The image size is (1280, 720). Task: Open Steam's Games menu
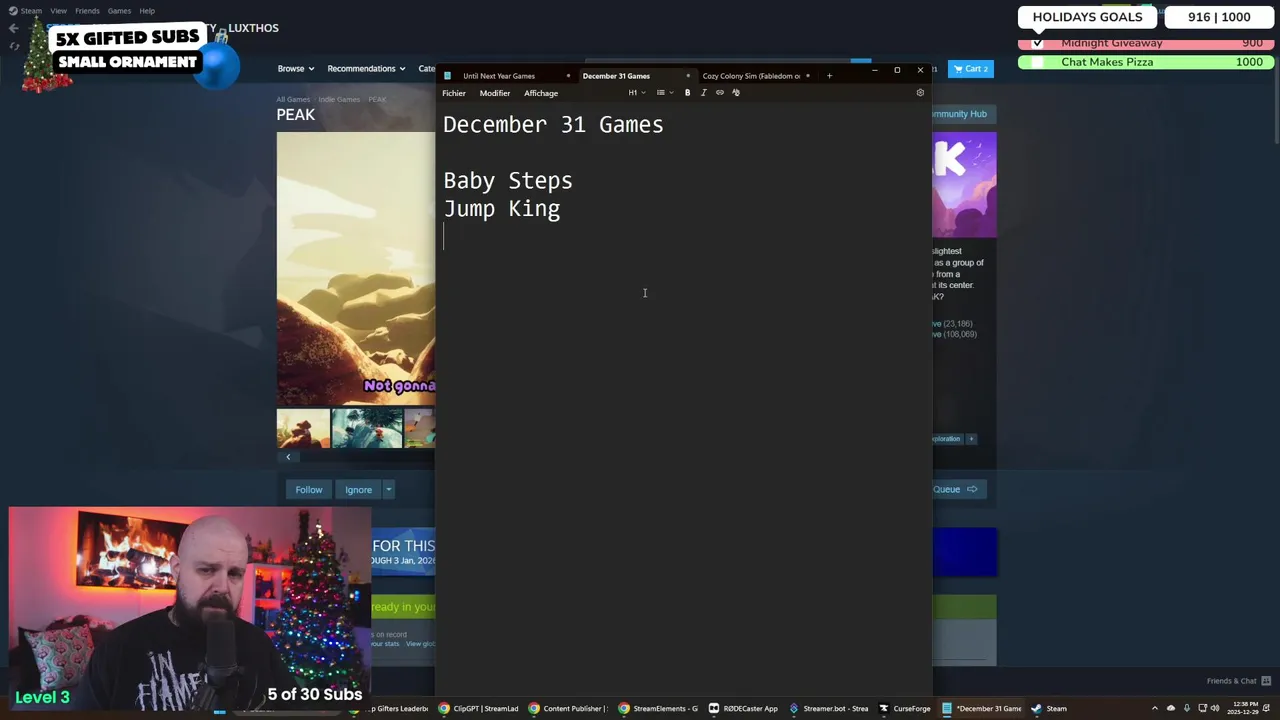coord(119,11)
